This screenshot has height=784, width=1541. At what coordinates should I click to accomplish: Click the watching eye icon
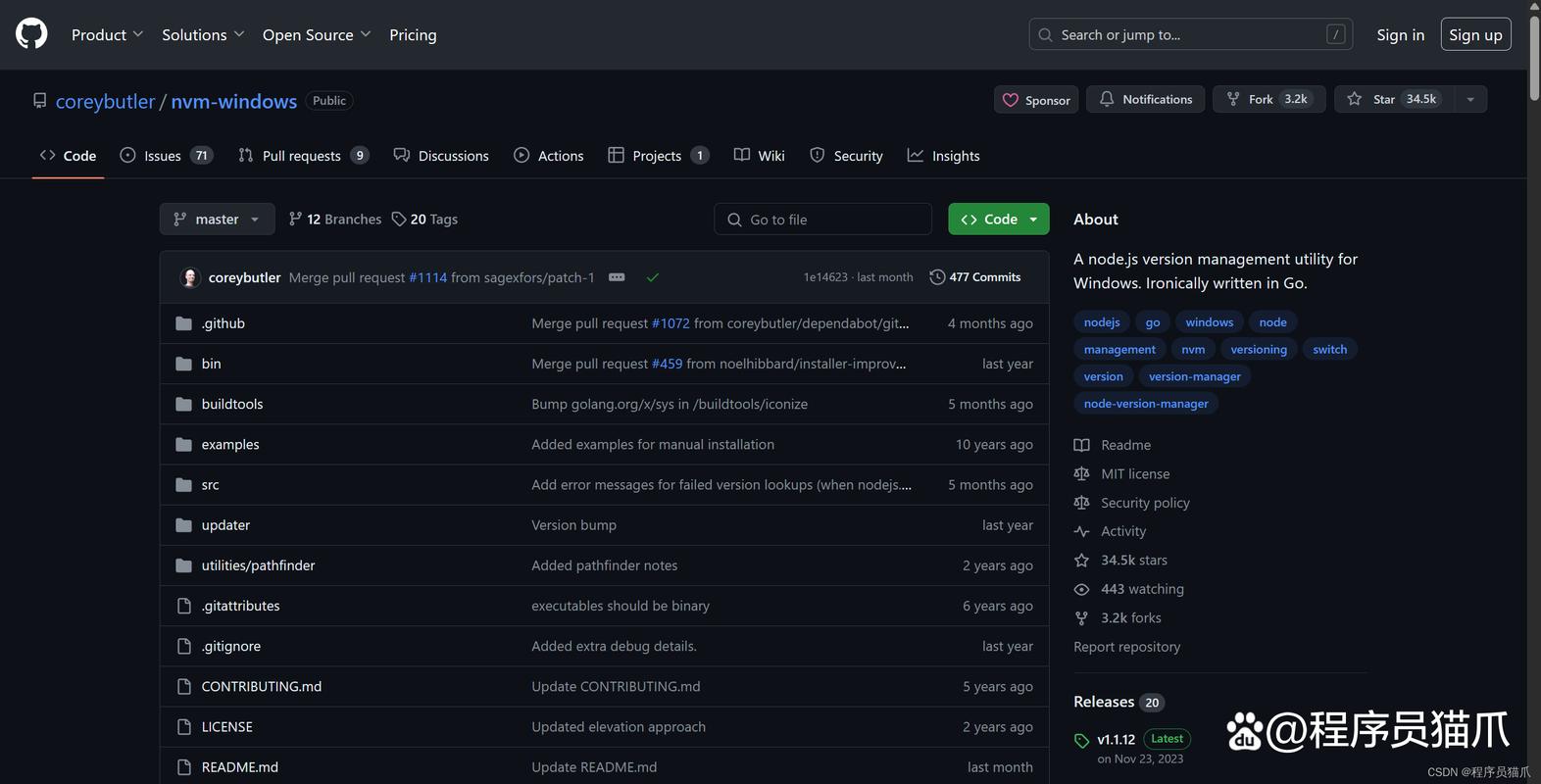1081,589
